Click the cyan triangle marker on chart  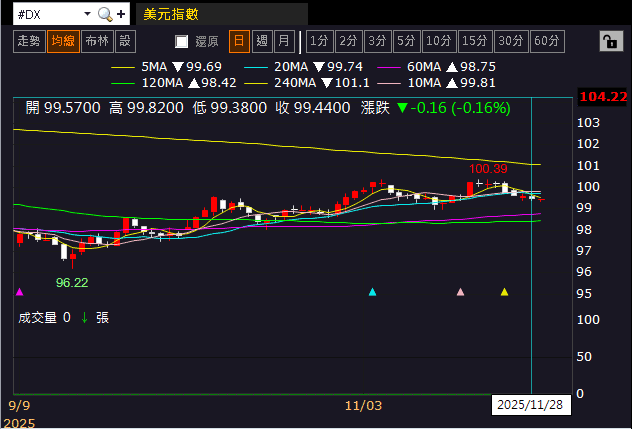click(x=372, y=292)
